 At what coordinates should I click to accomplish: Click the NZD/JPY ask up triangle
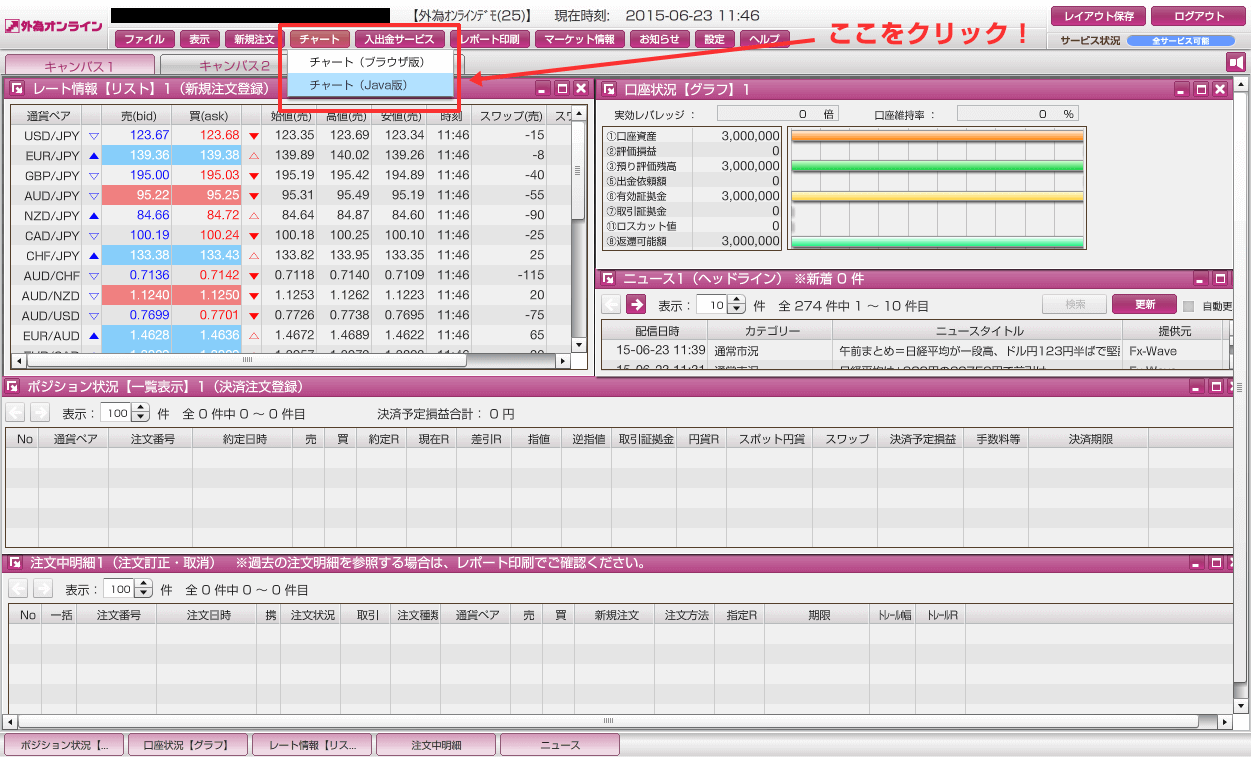253,215
